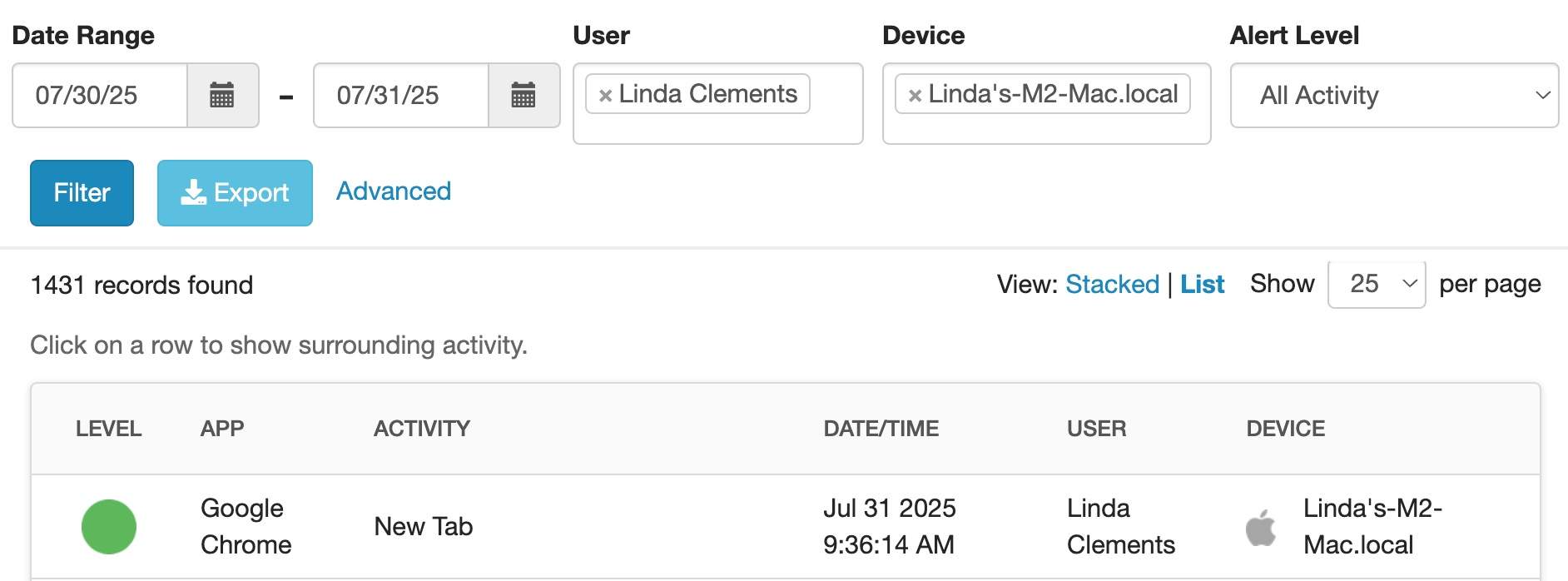Click the Filter button

[x=82, y=193]
